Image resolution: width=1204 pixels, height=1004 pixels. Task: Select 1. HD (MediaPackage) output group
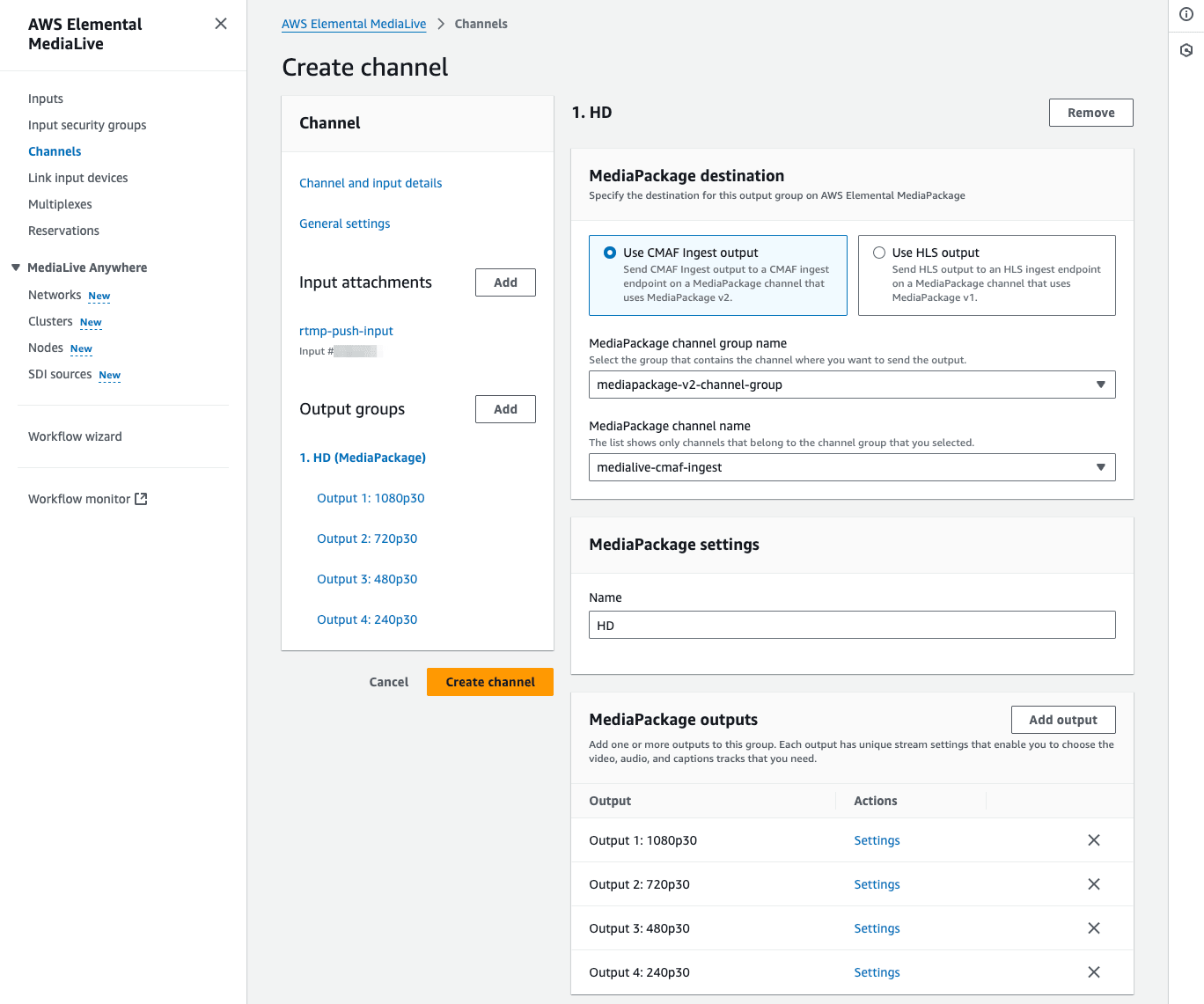click(x=363, y=458)
